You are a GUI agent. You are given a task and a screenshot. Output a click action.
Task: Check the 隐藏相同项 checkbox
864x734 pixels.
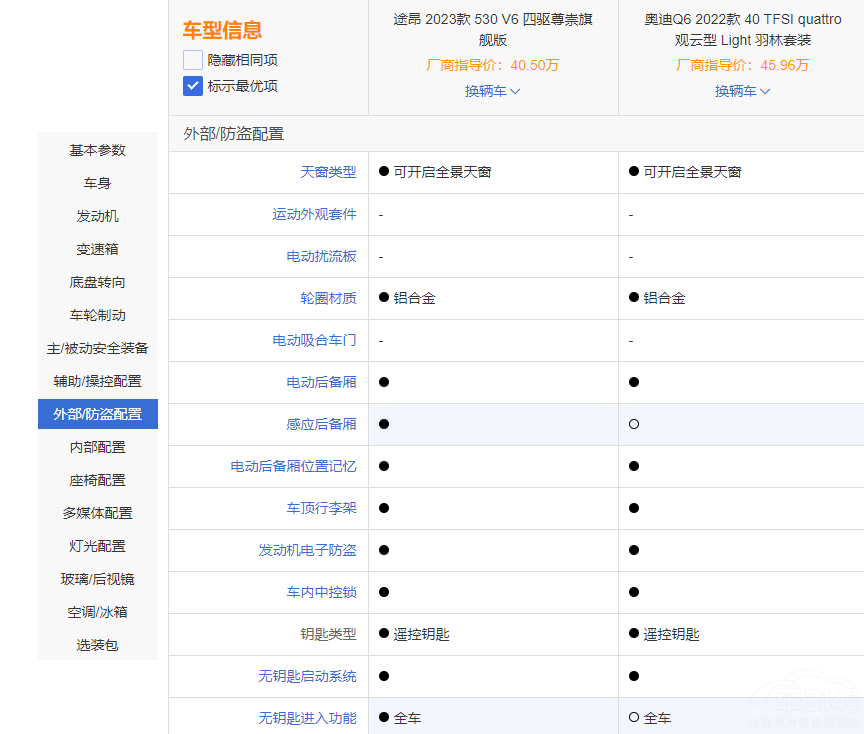pos(193,60)
